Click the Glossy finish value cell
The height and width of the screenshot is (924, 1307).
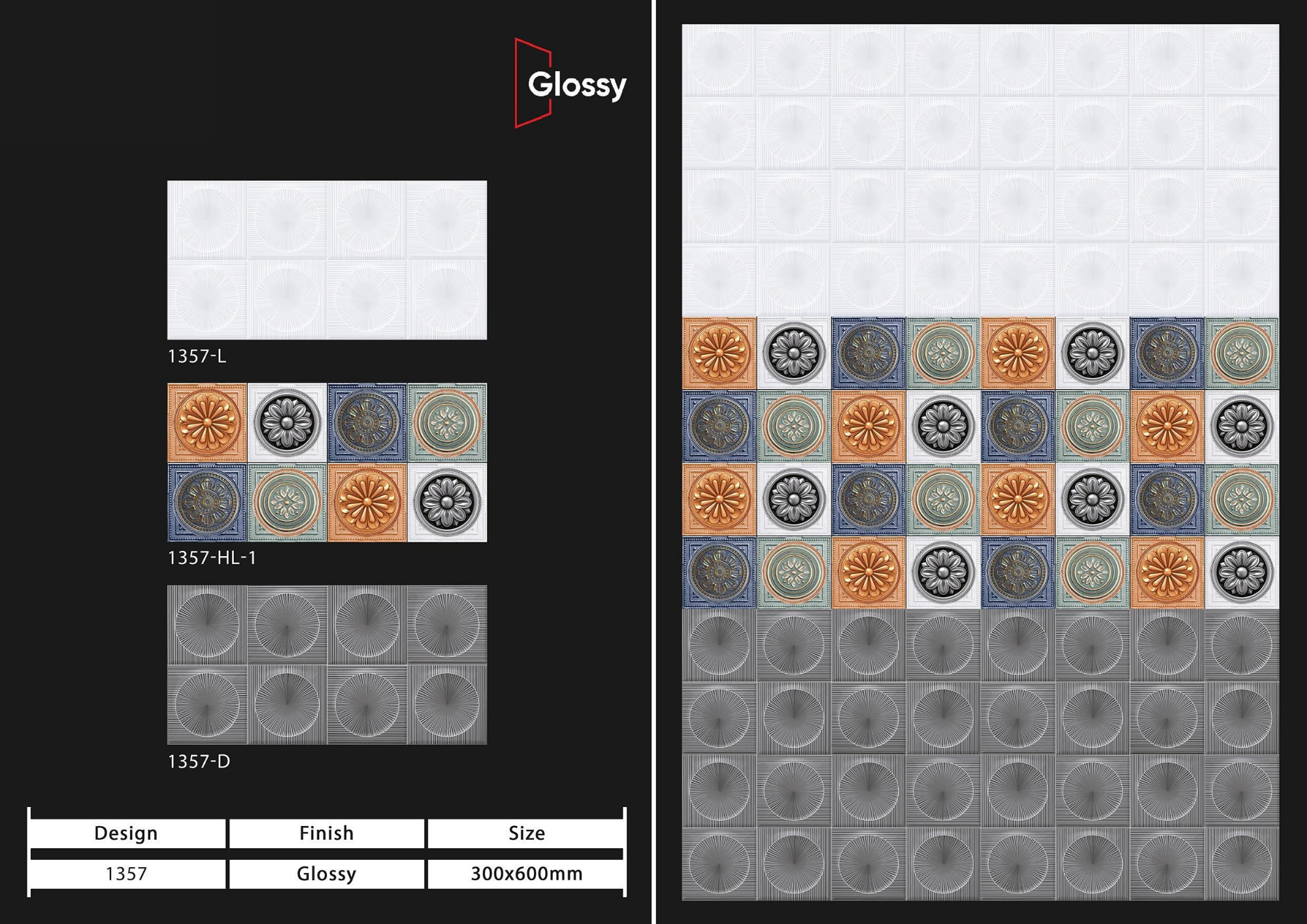click(326, 874)
